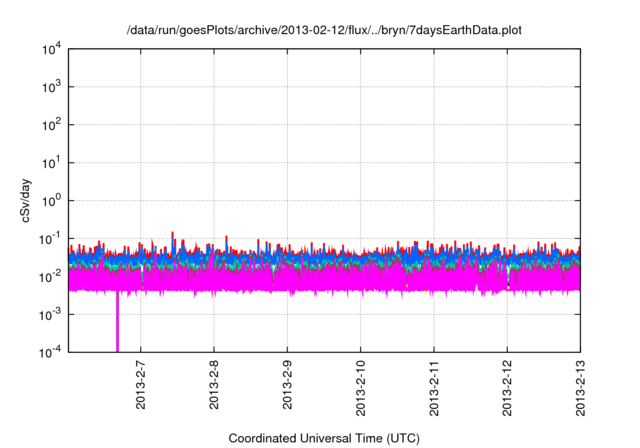Screen dimensions: 640x448
Task: Select the plot title file path text
Action: pos(324,30)
